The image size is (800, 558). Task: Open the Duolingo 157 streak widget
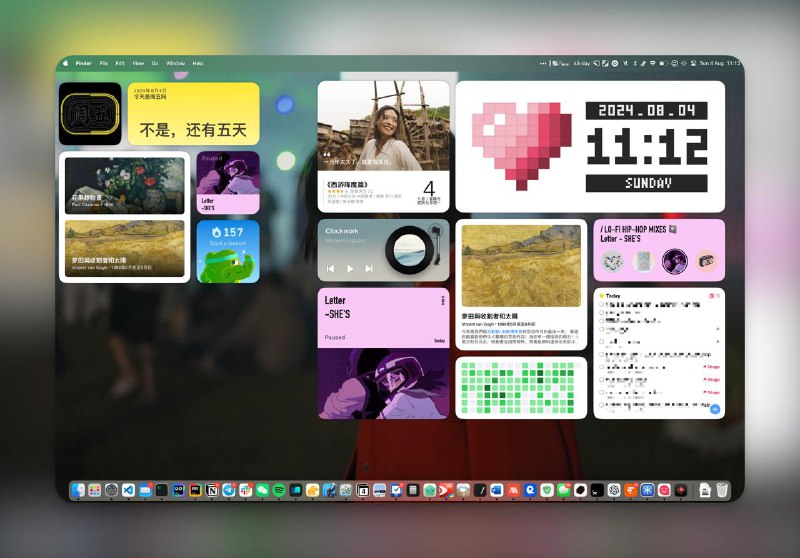[228, 251]
